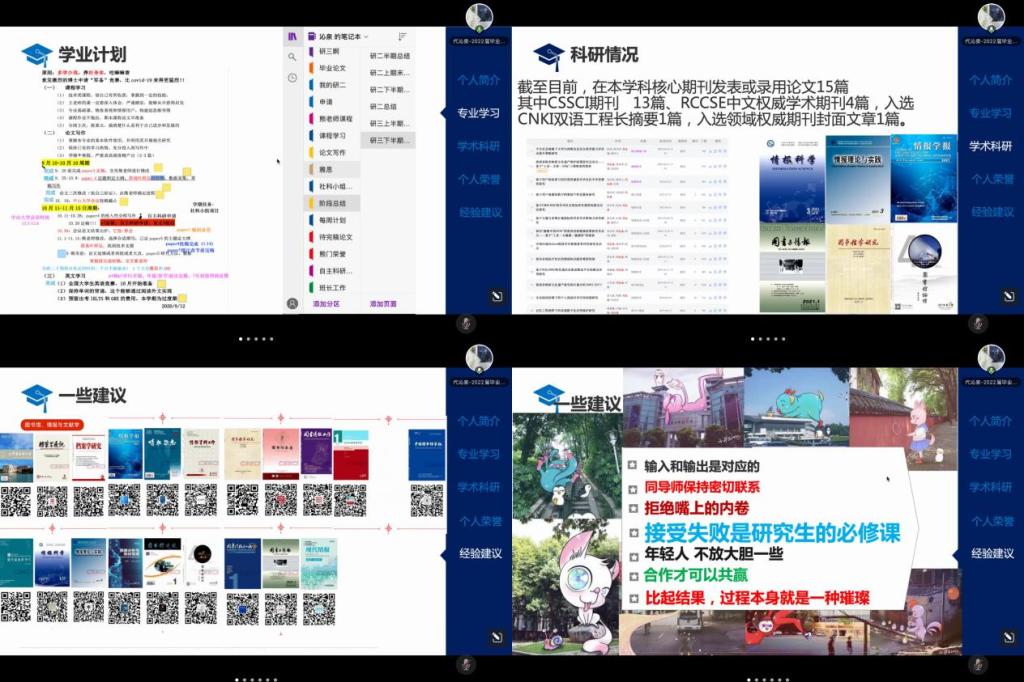Screen dimensions: 1024x682
Task: Select 个人荣誉 in bottom-right slide menu
Action: 990,520
